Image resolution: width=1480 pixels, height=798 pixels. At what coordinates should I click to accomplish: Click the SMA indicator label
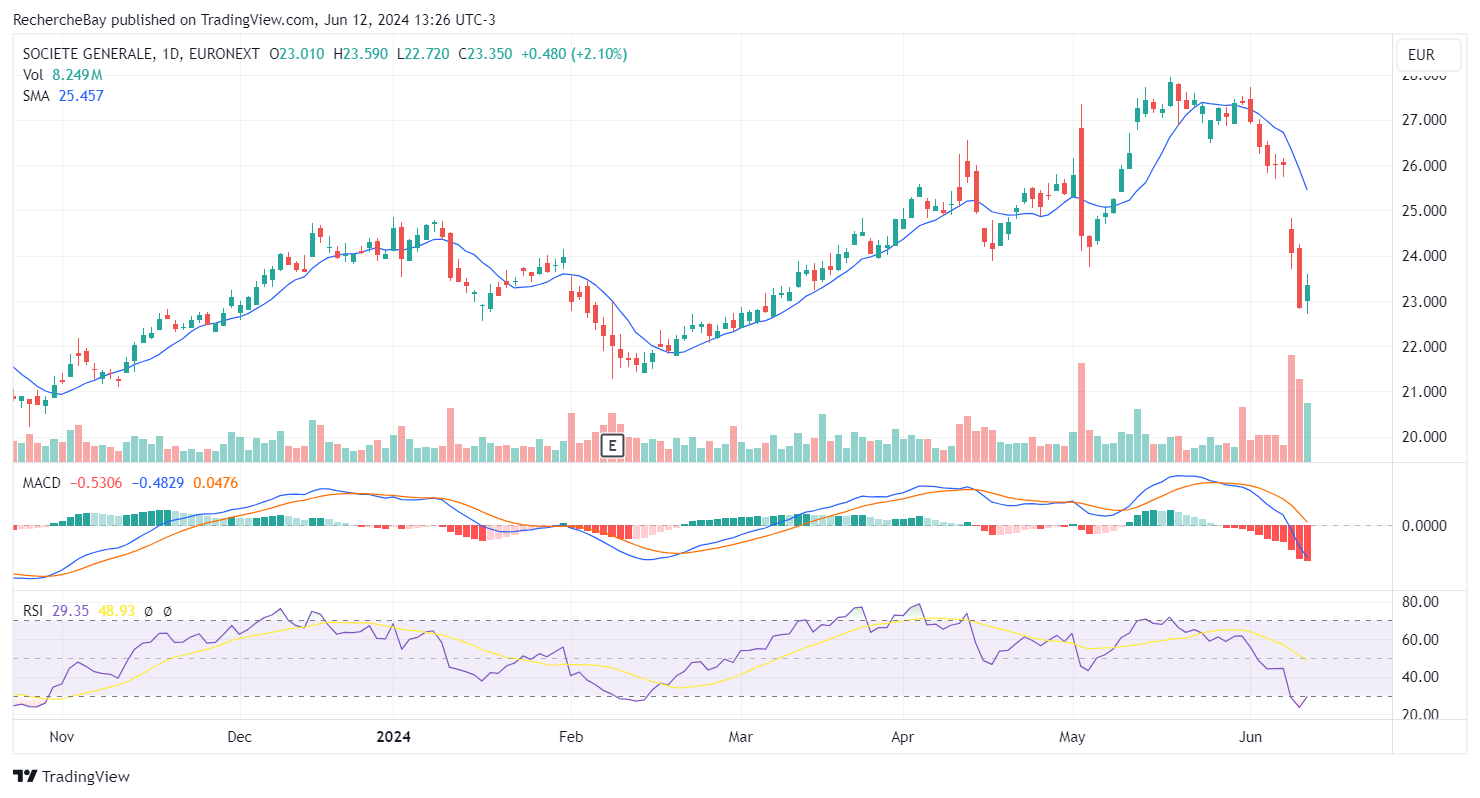(36, 96)
